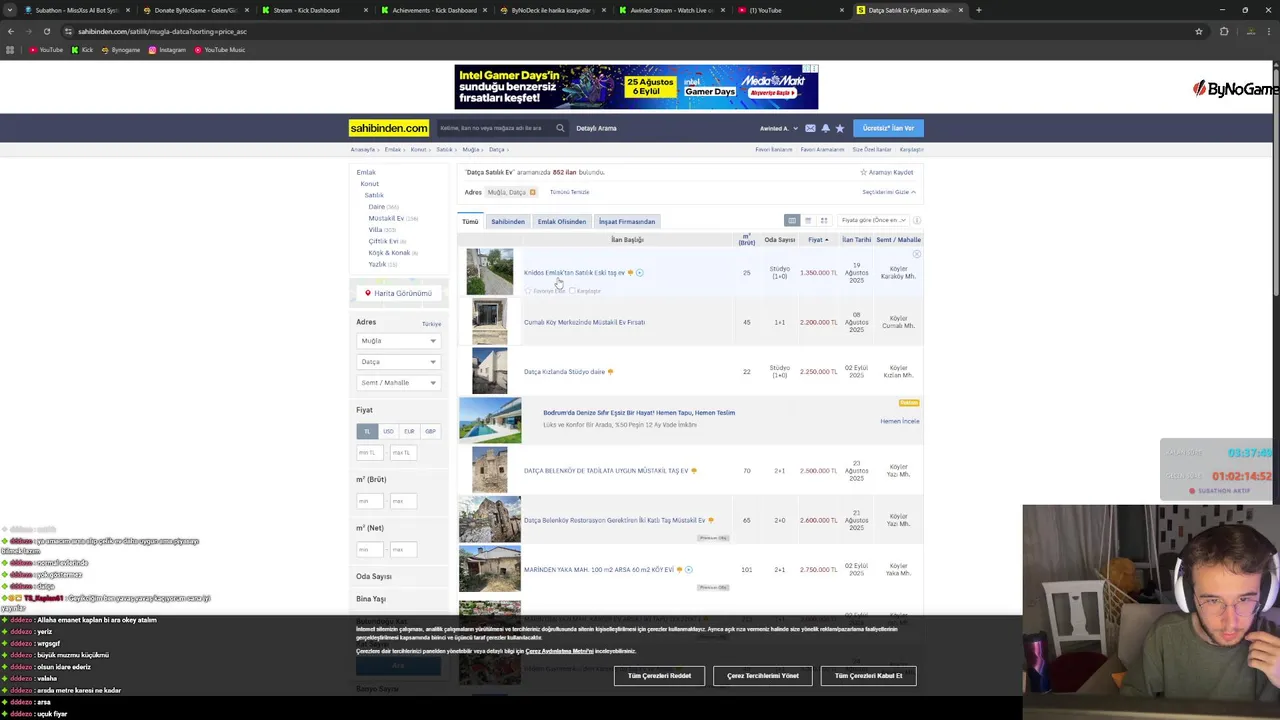Select USD currency toggle

(388, 431)
